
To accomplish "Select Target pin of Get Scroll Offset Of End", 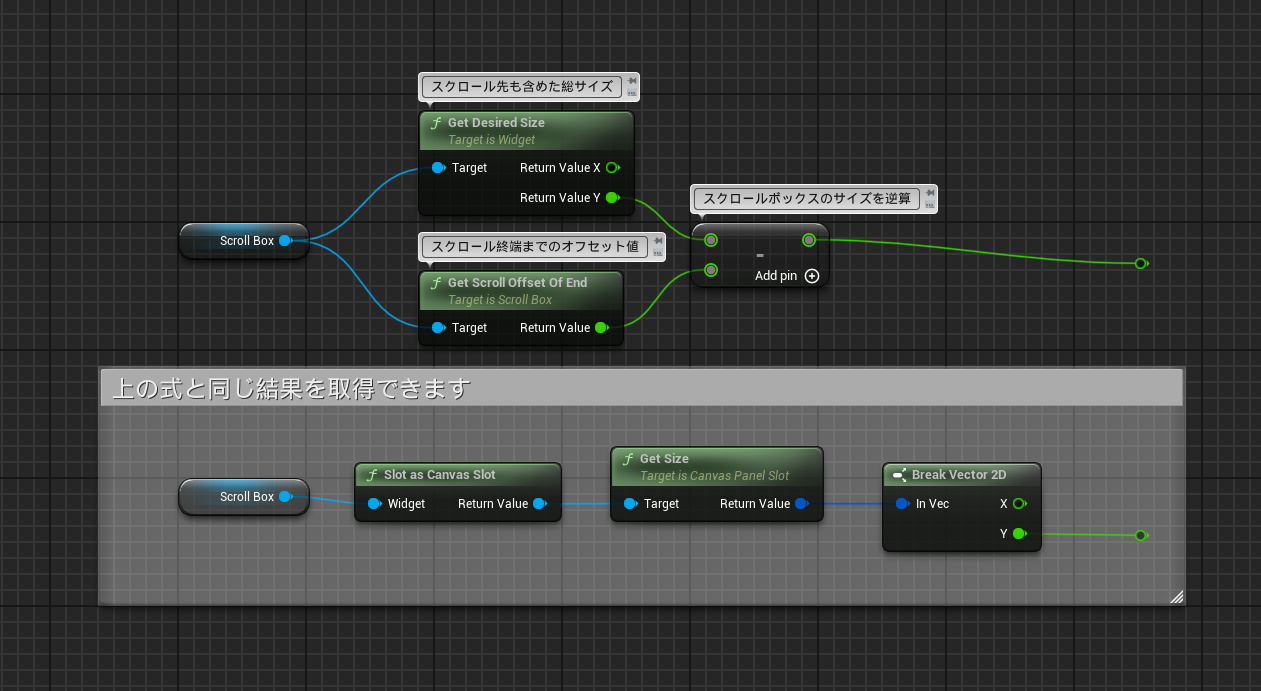I will point(438,328).
